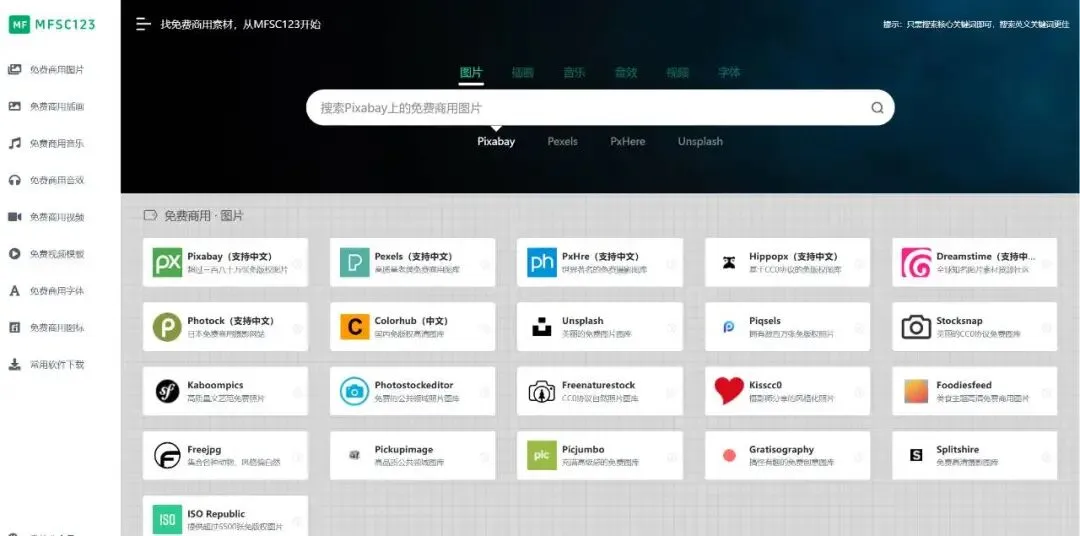Click the Hippopx card logo
Image resolution: width=1080 pixels, height=536 pixels.
coord(729,262)
